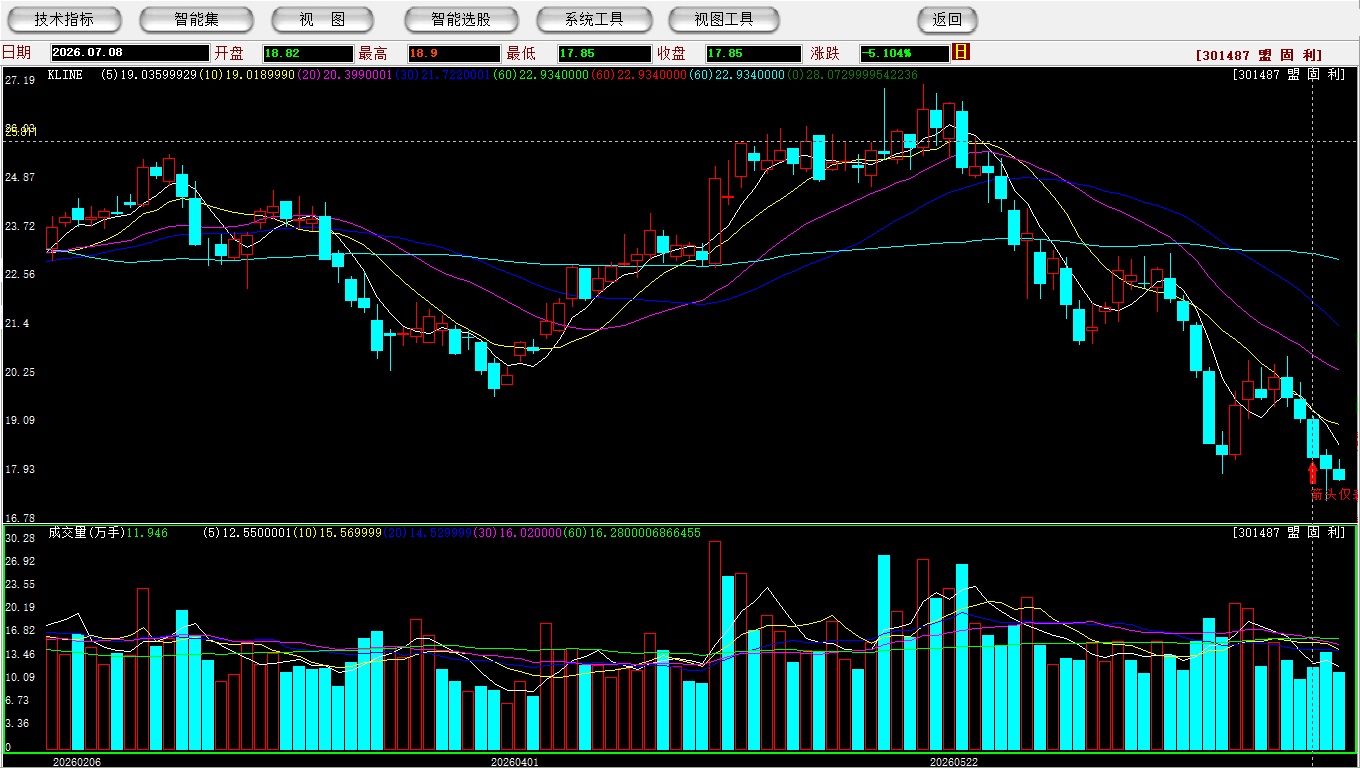The width and height of the screenshot is (1360, 768).
Task: Select the 最高 value field 18.9
Action: pos(453,53)
